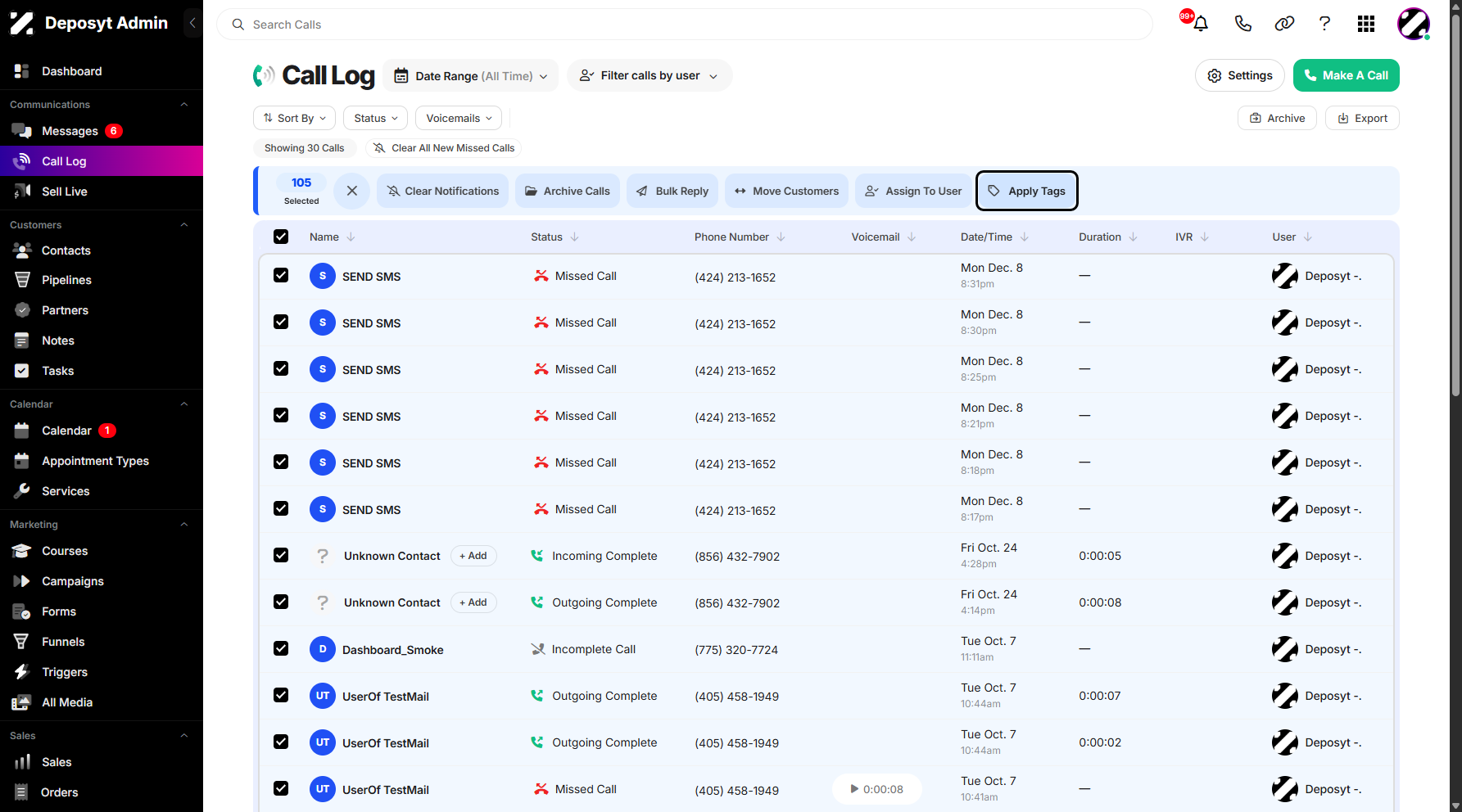Click sort arrow next to Duration column
This screenshot has height=812, width=1462.
pyautogui.click(x=1134, y=237)
